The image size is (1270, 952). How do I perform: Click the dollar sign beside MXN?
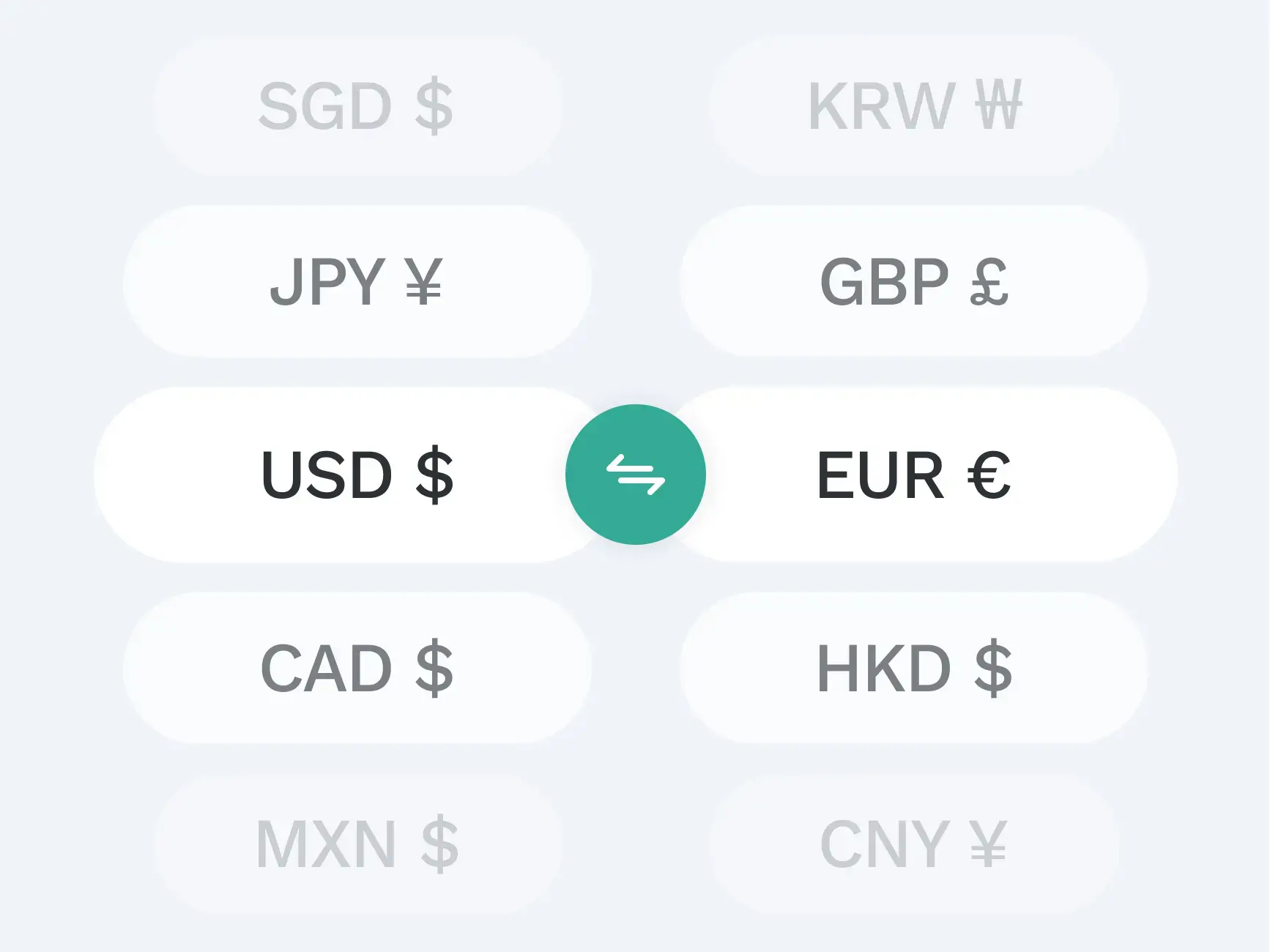(439, 844)
